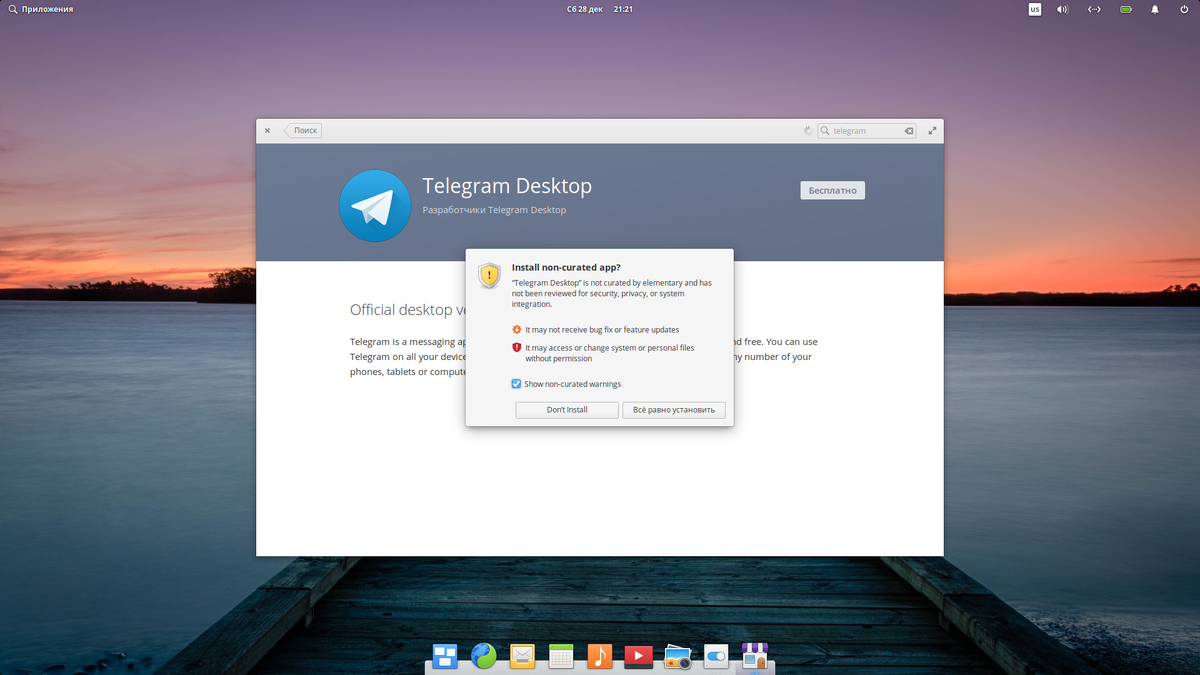Uncheck Show non-curated warnings
Screen dimensions: 1200x675
pos(516,384)
